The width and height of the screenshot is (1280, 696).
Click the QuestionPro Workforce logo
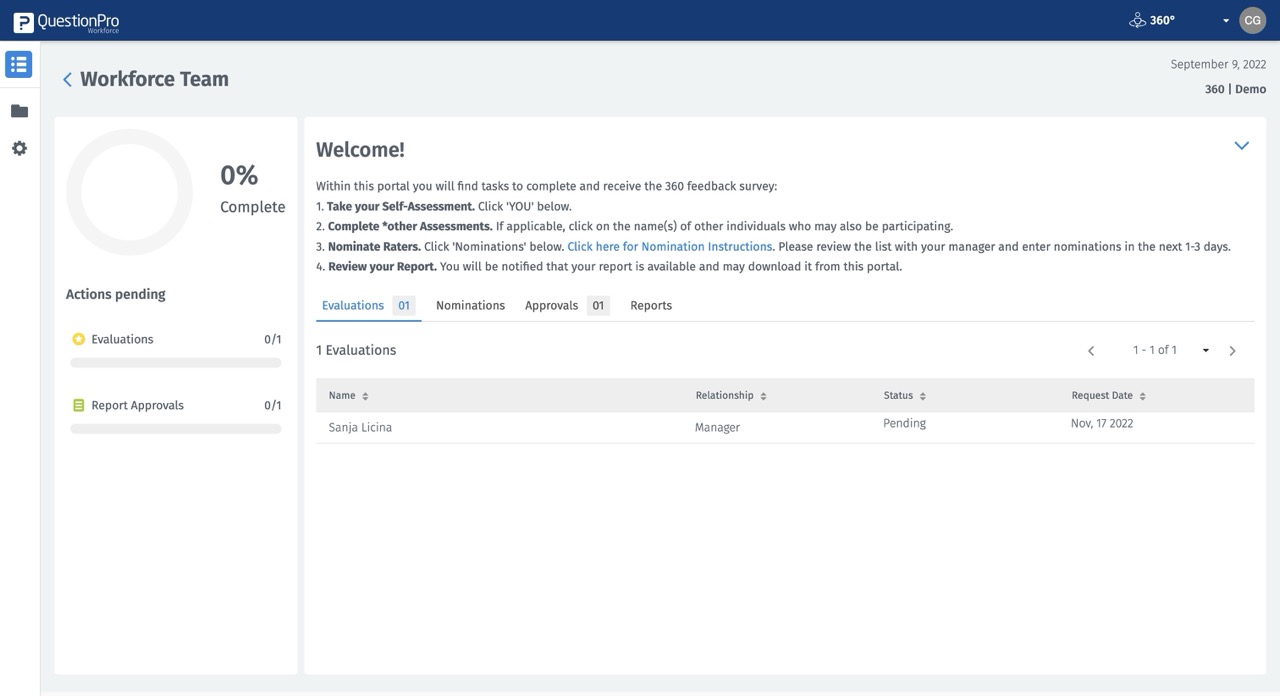[x=66, y=21]
